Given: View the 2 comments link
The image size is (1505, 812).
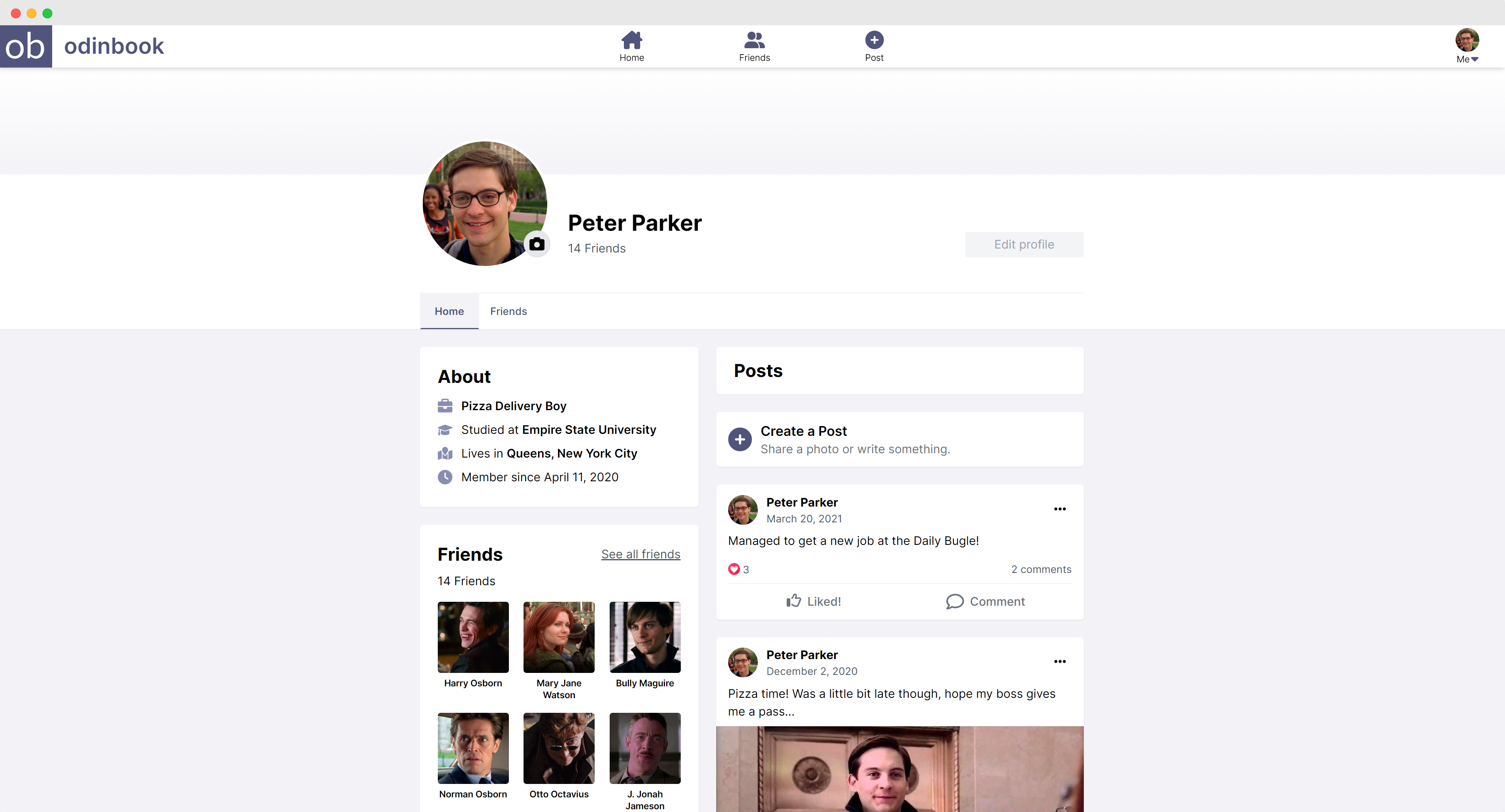Looking at the screenshot, I should [x=1041, y=569].
